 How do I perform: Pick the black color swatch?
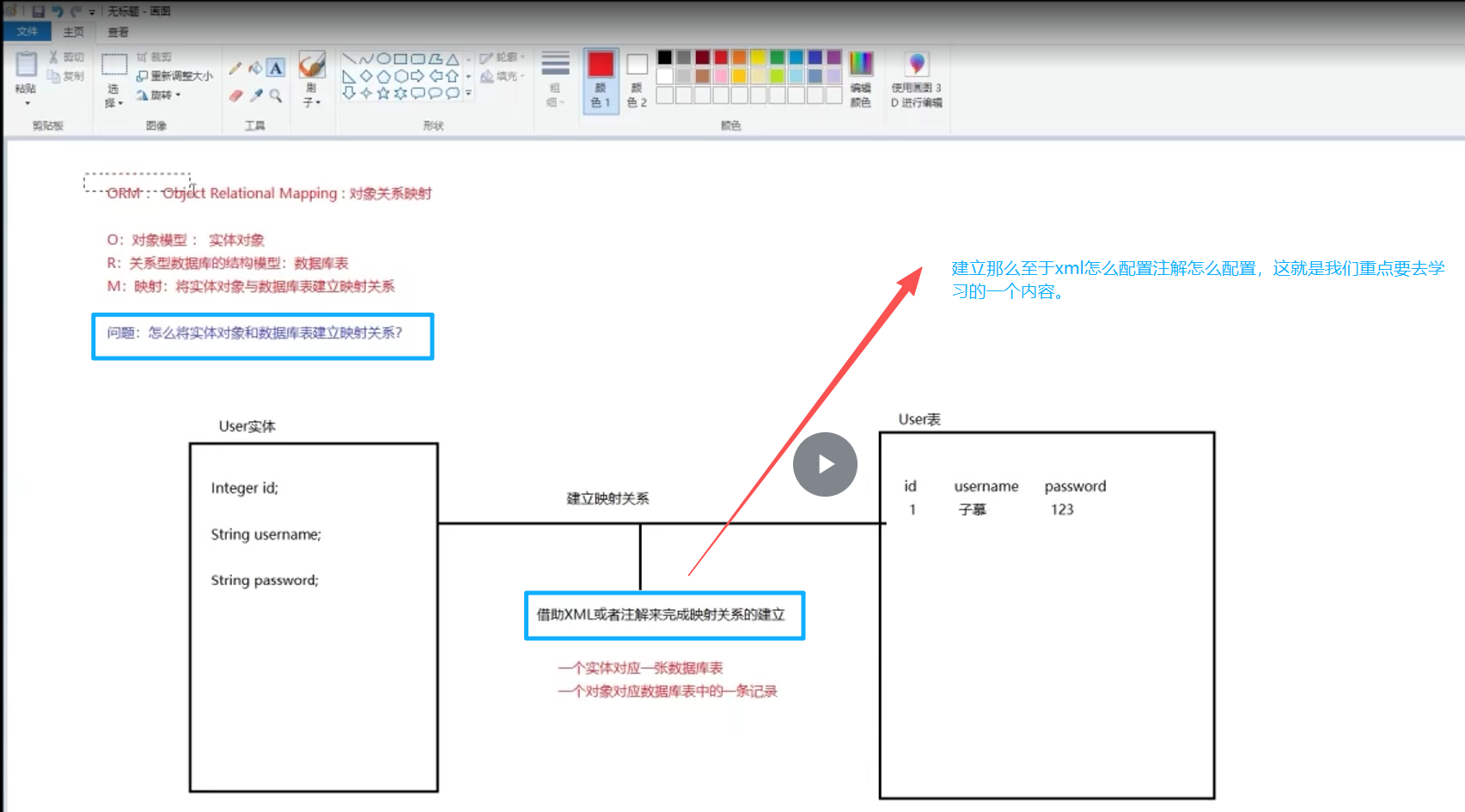665,58
